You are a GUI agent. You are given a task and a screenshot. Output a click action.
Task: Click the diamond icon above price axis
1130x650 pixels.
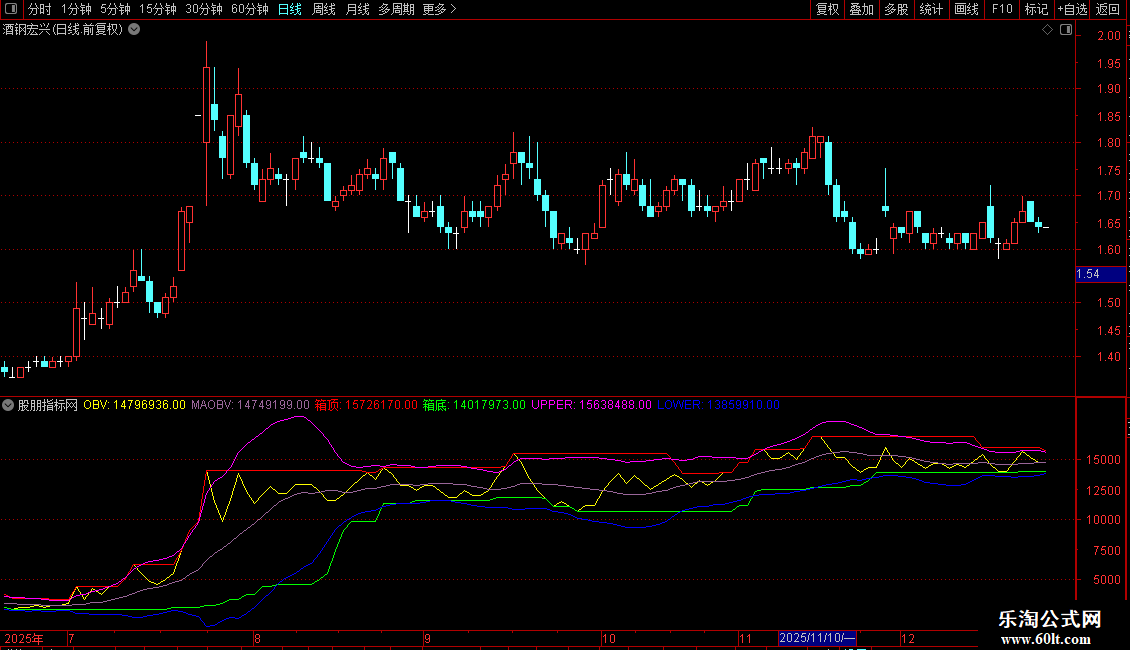click(1047, 30)
